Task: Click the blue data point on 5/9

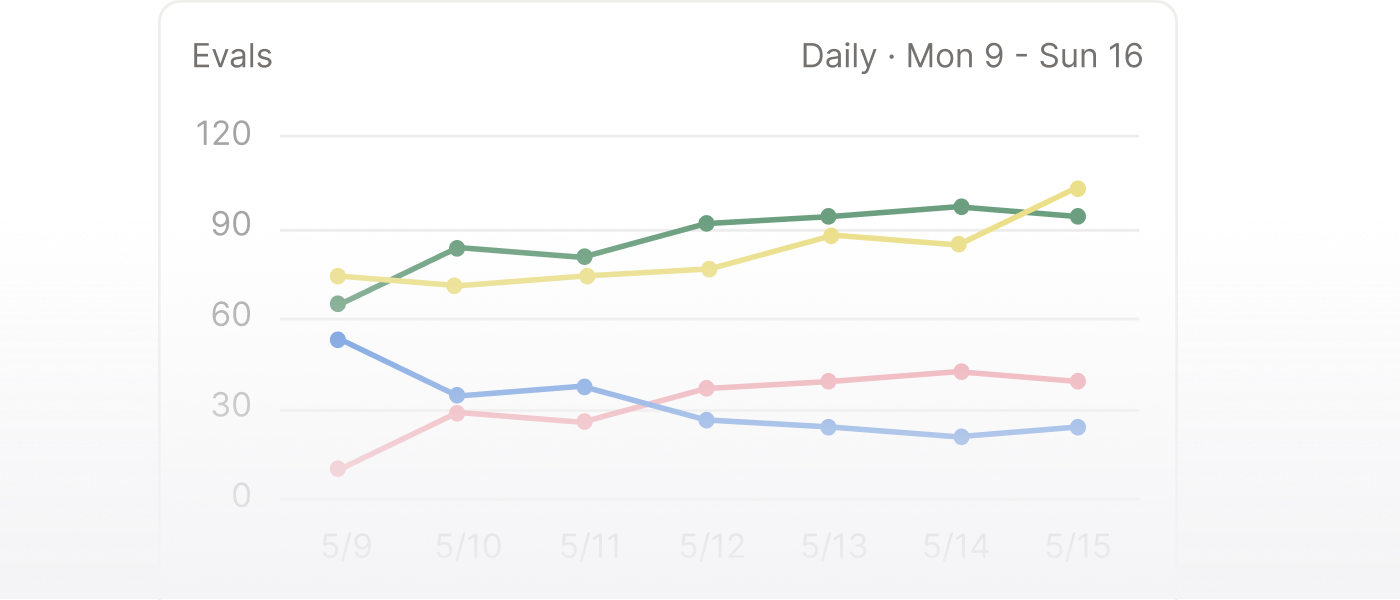Action: (x=338, y=340)
